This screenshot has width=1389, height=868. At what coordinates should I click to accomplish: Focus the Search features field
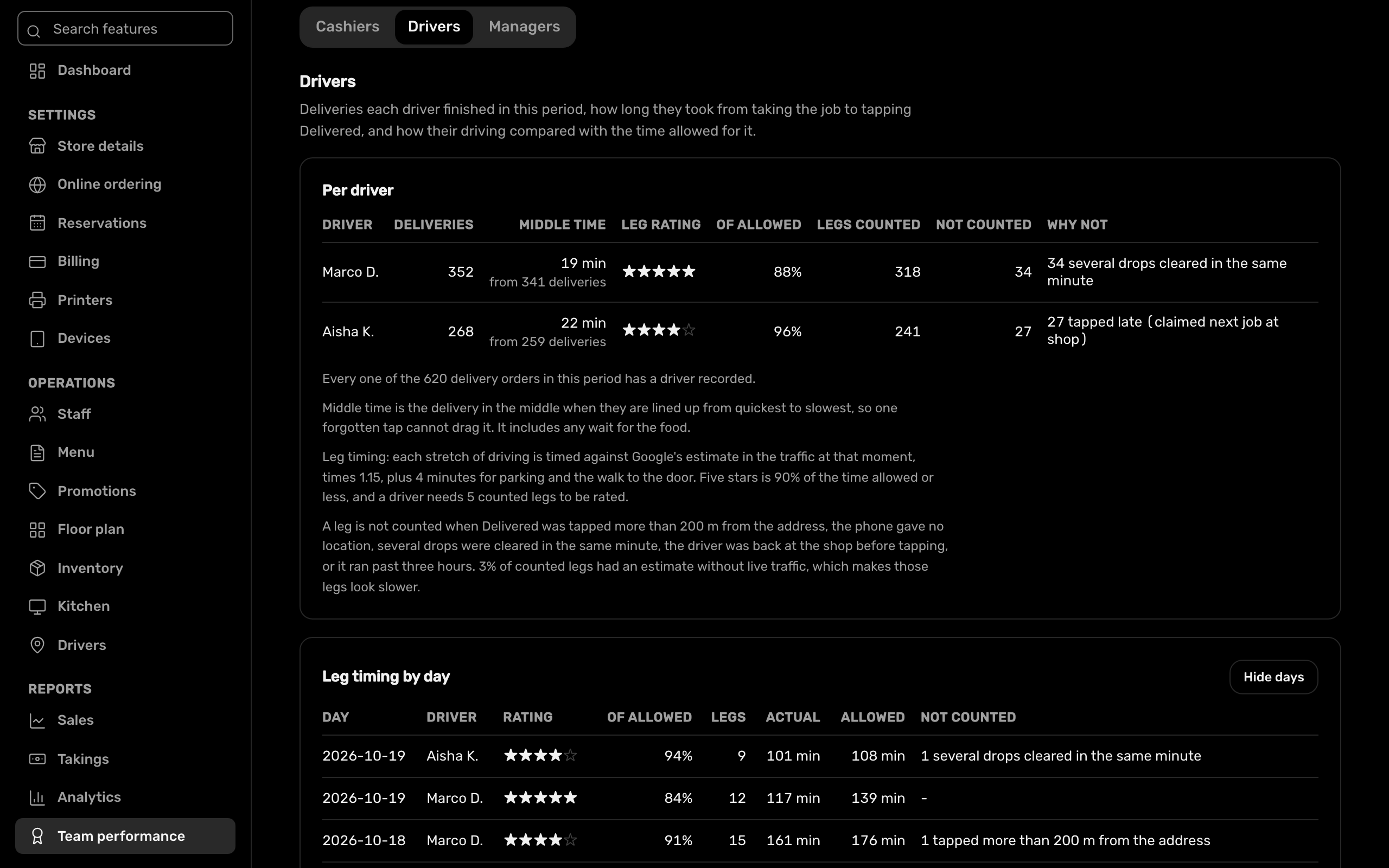[125, 28]
